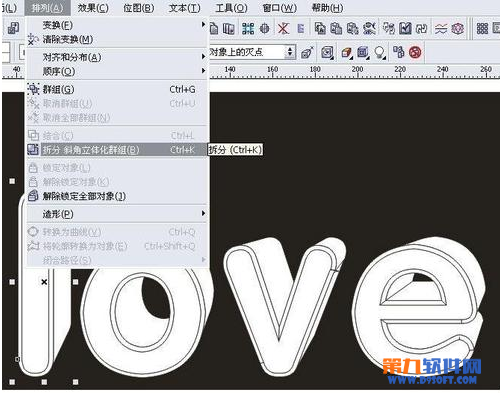Click the group icon beside 群组(G)
This screenshot has height=393, width=500.
tap(33, 89)
